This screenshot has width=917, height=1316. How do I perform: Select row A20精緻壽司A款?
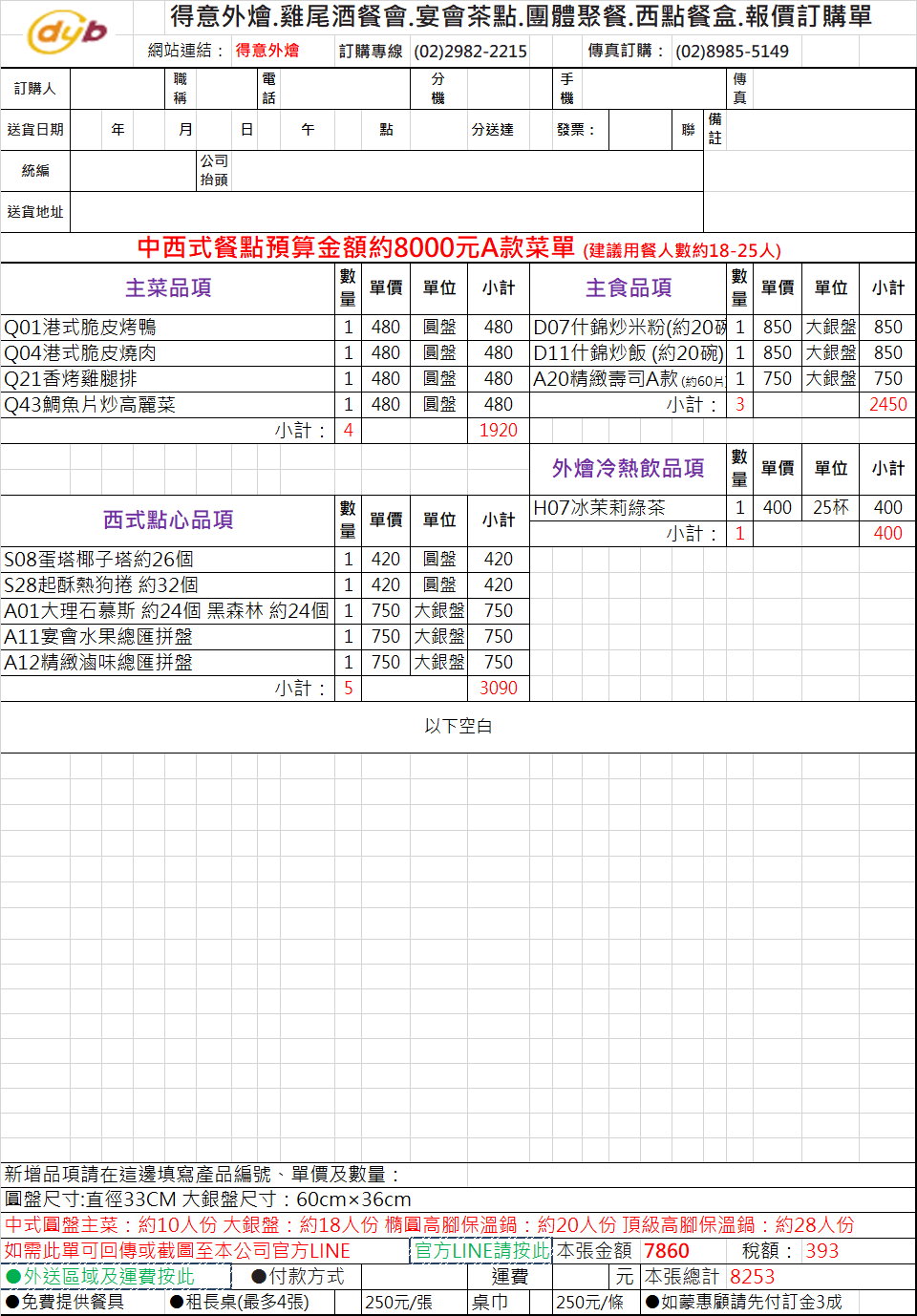click(723, 379)
